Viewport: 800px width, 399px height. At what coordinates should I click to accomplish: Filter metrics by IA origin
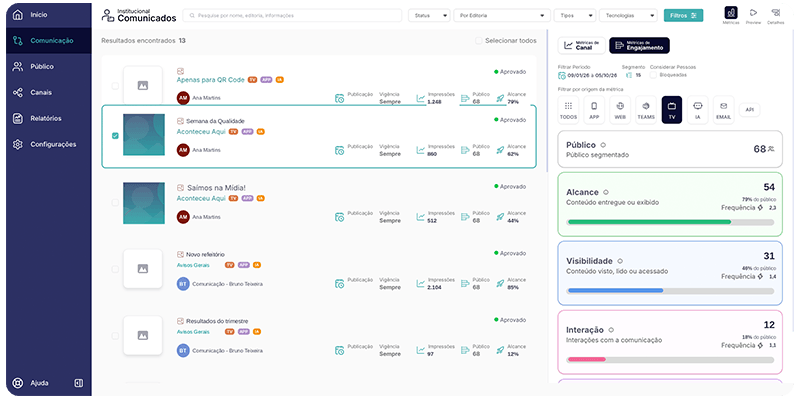click(697, 110)
